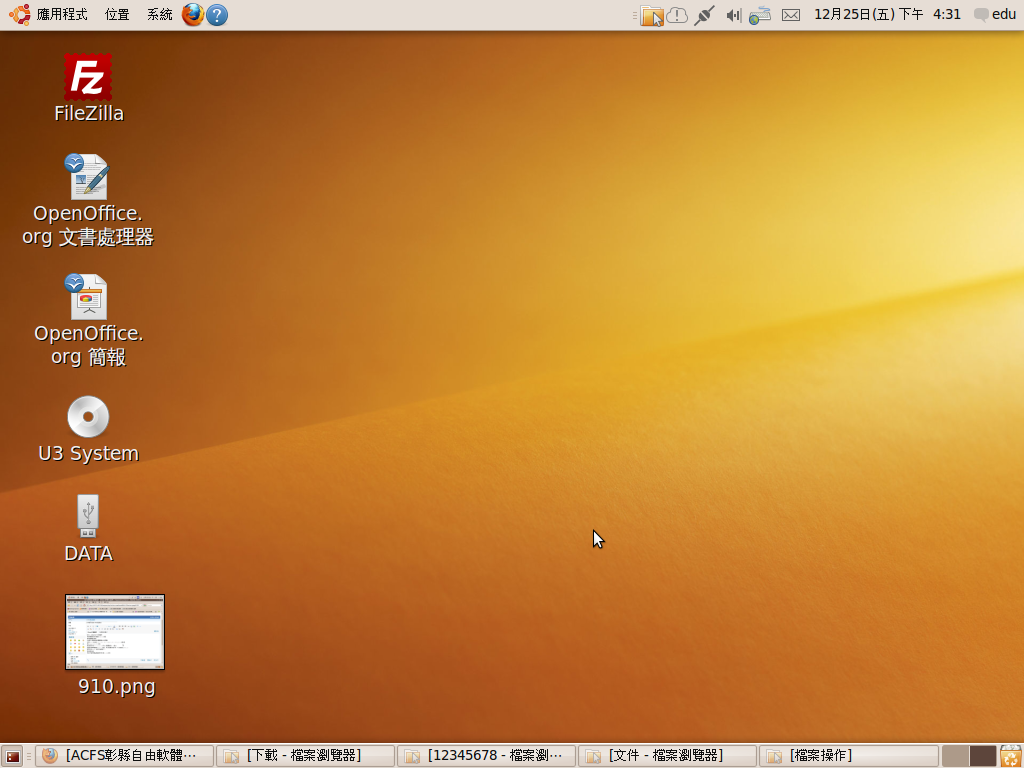
Task: Launch Firefox from the top panel
Action: 193,15
